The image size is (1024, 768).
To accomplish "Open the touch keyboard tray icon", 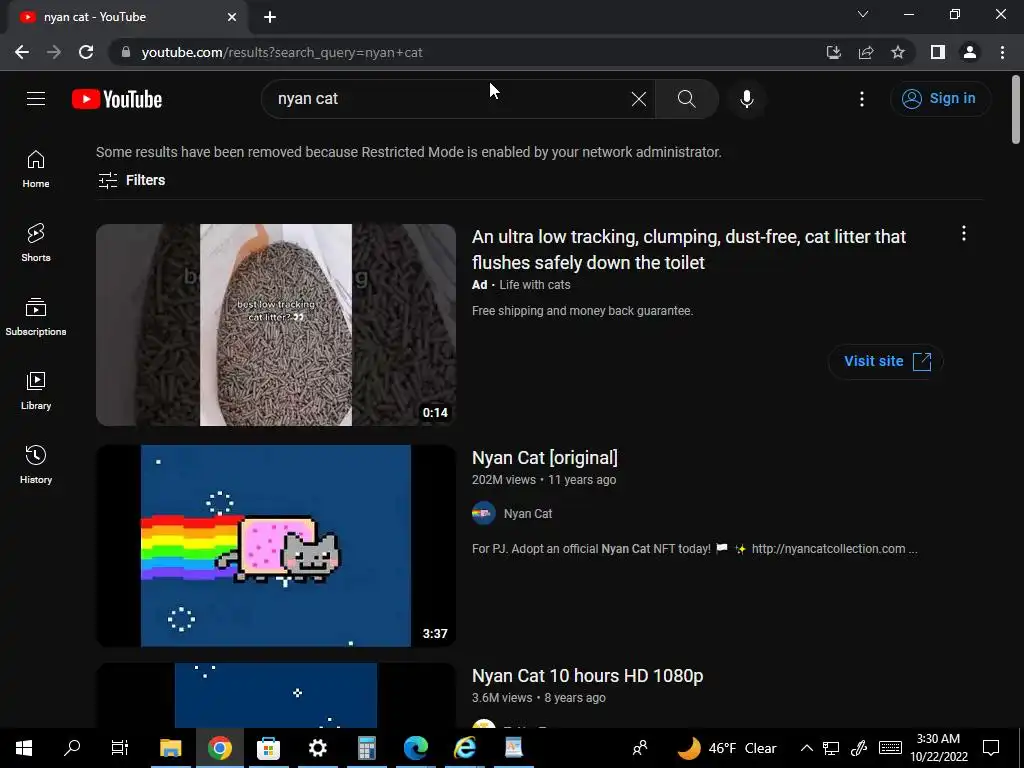I will coord(890,748).
